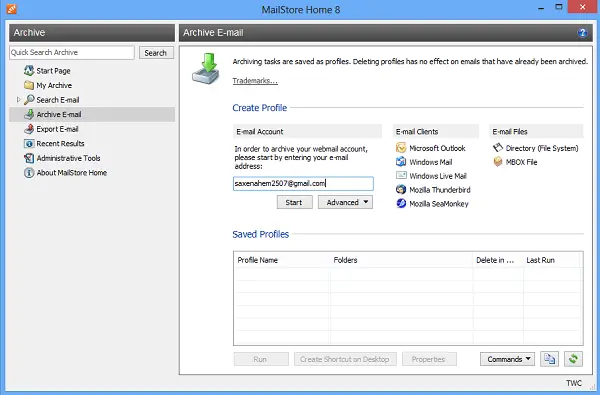Image resolution: width=600 pixels, height=395 pixels.
Task: Choose Mozilla Thunderbird client
Action: tap(440, 189)
